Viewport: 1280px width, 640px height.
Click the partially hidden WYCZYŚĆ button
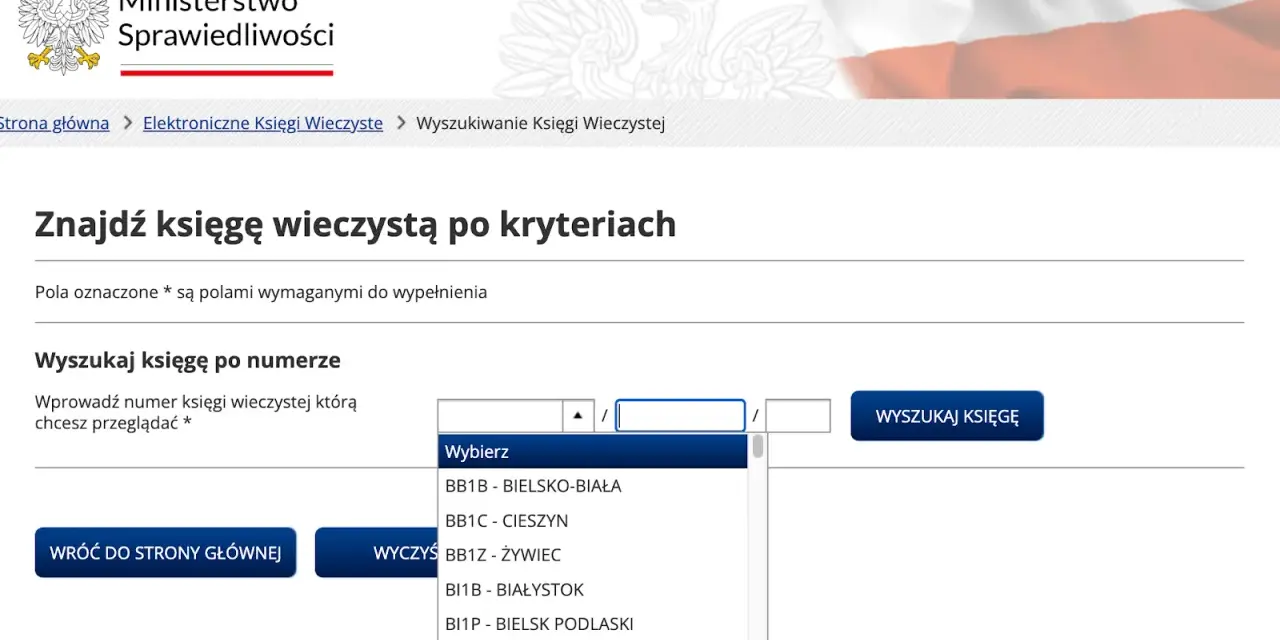point(377,552)
